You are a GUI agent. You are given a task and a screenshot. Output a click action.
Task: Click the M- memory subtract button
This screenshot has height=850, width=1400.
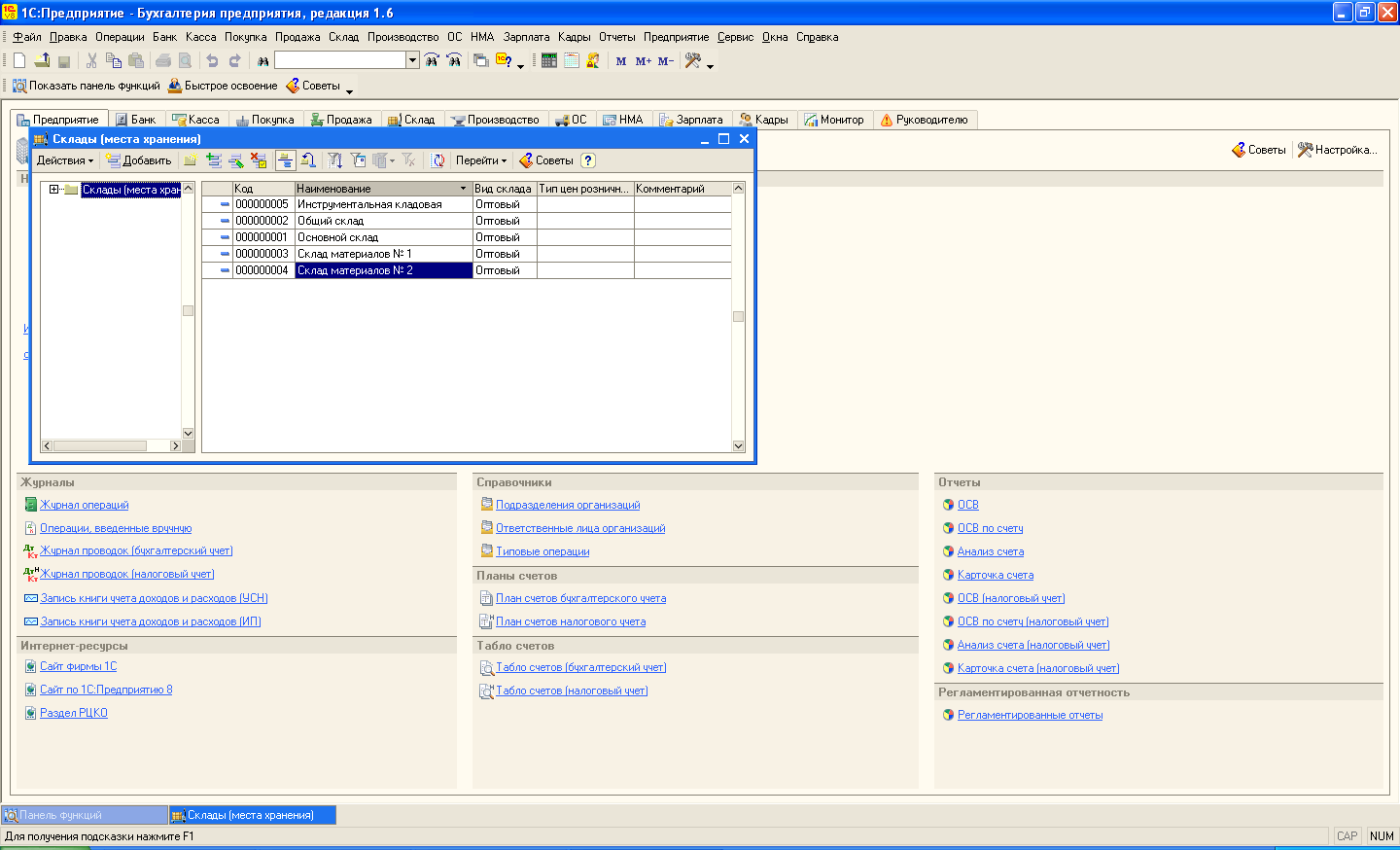pyautogui.click(x=666, y=60)
